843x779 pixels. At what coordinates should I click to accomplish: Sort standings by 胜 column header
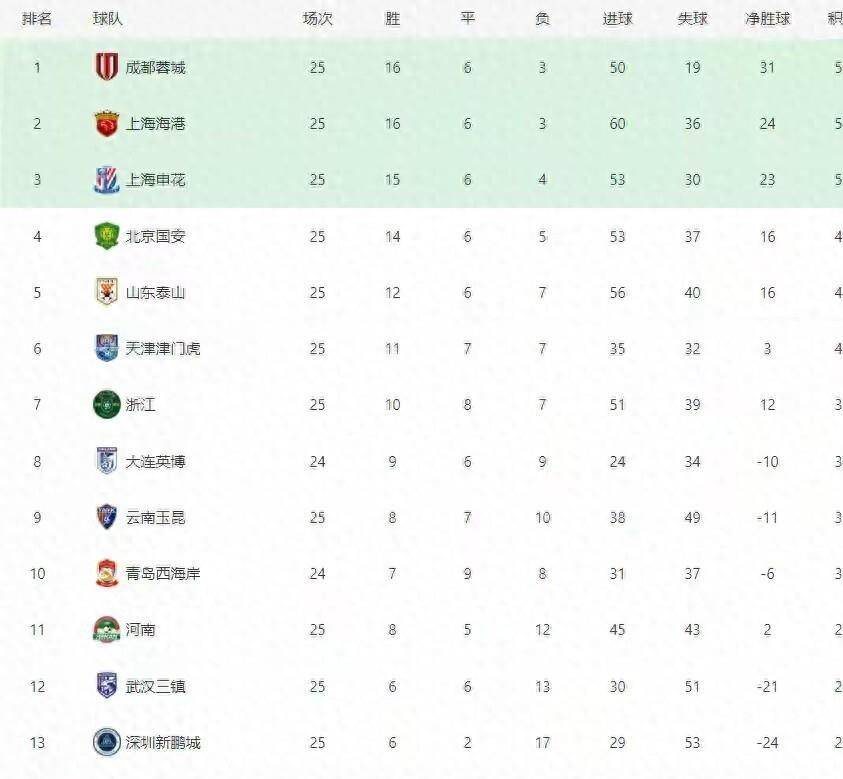pos(392,19)
